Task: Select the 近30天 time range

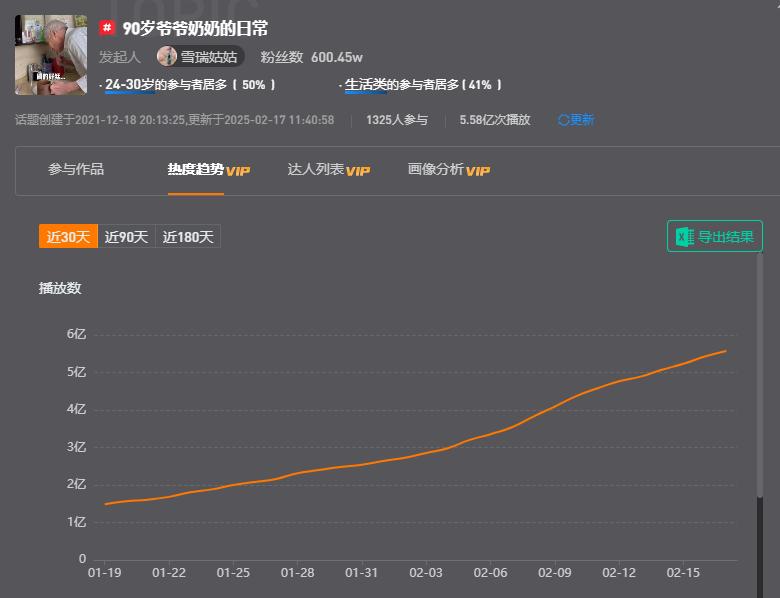Action: tap(68, 237)
